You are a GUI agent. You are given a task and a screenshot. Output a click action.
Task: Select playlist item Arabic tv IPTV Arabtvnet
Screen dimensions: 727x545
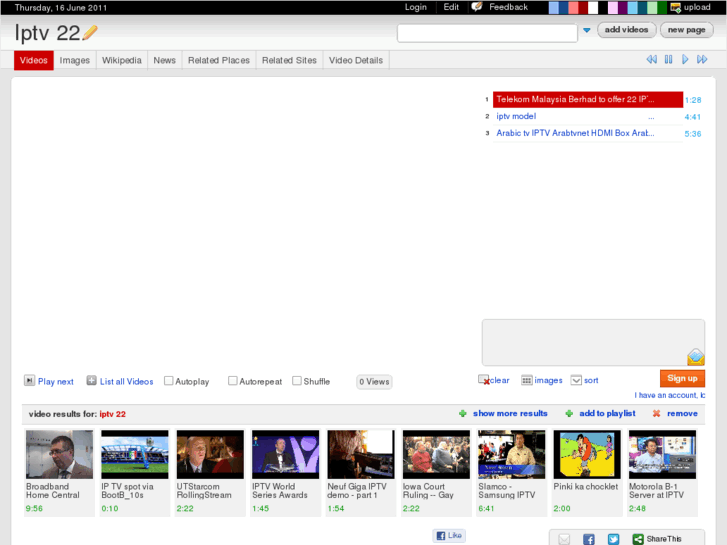coord(588,133)
